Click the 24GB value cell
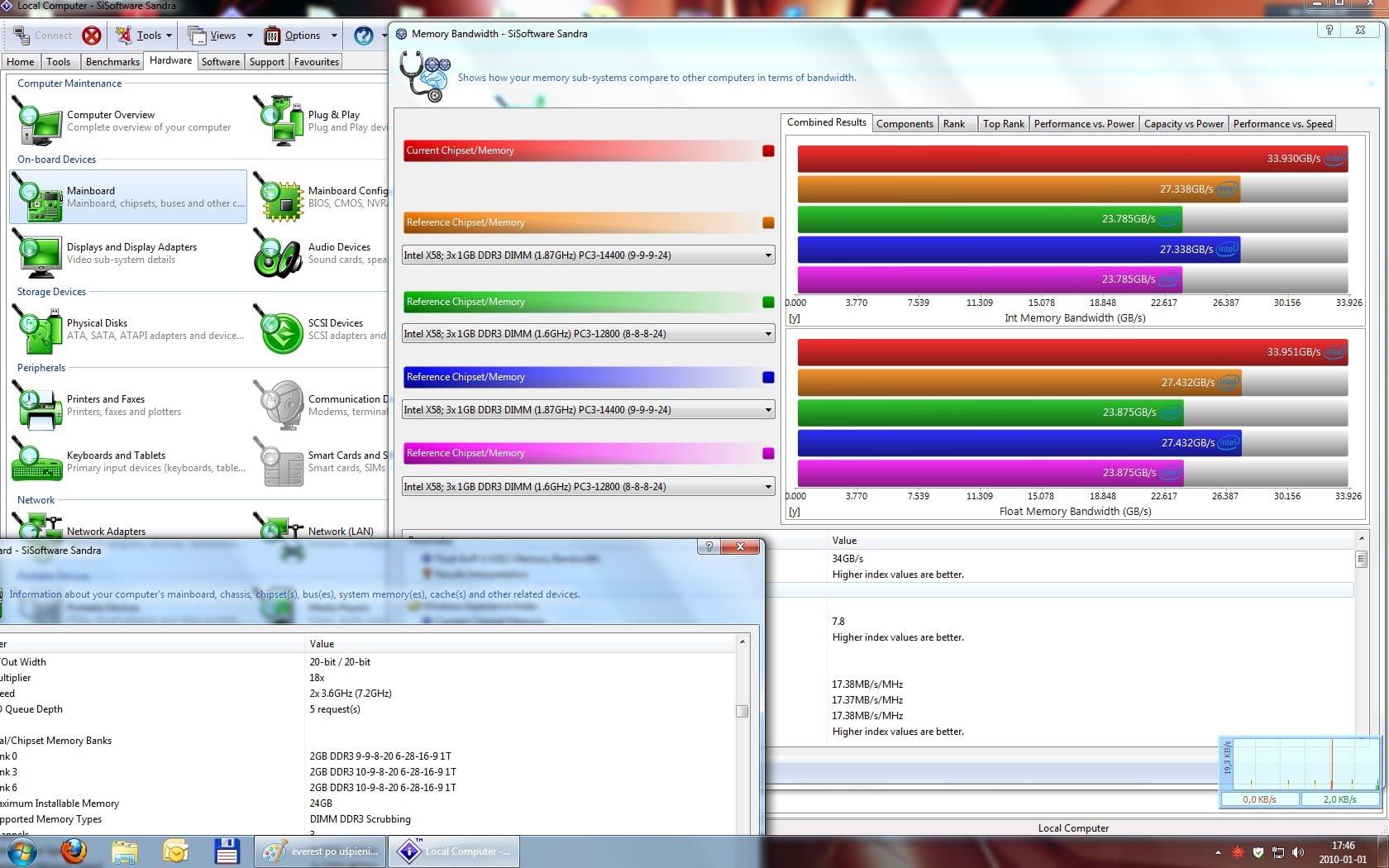 321,804
